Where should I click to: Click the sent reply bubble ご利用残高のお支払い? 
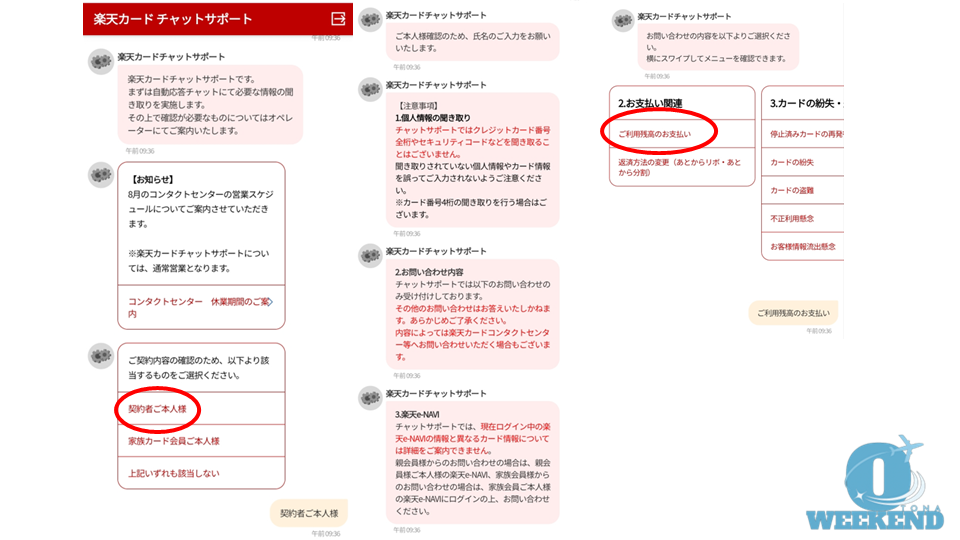coord(793,313)
